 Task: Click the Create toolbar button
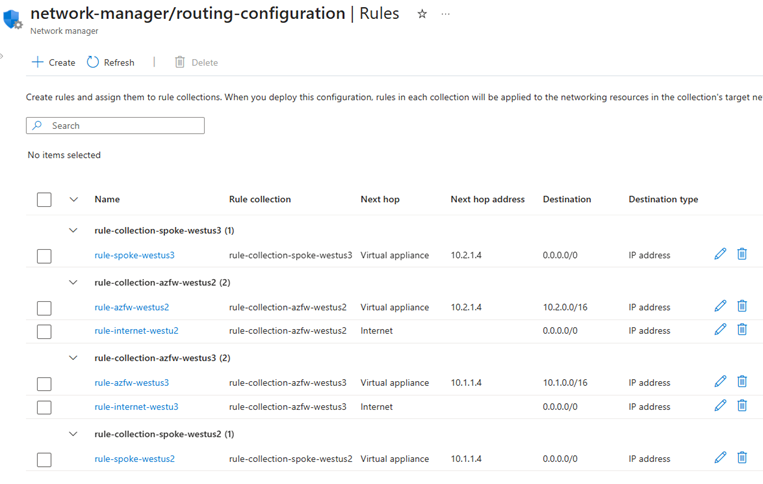click(x=53, y=62)
